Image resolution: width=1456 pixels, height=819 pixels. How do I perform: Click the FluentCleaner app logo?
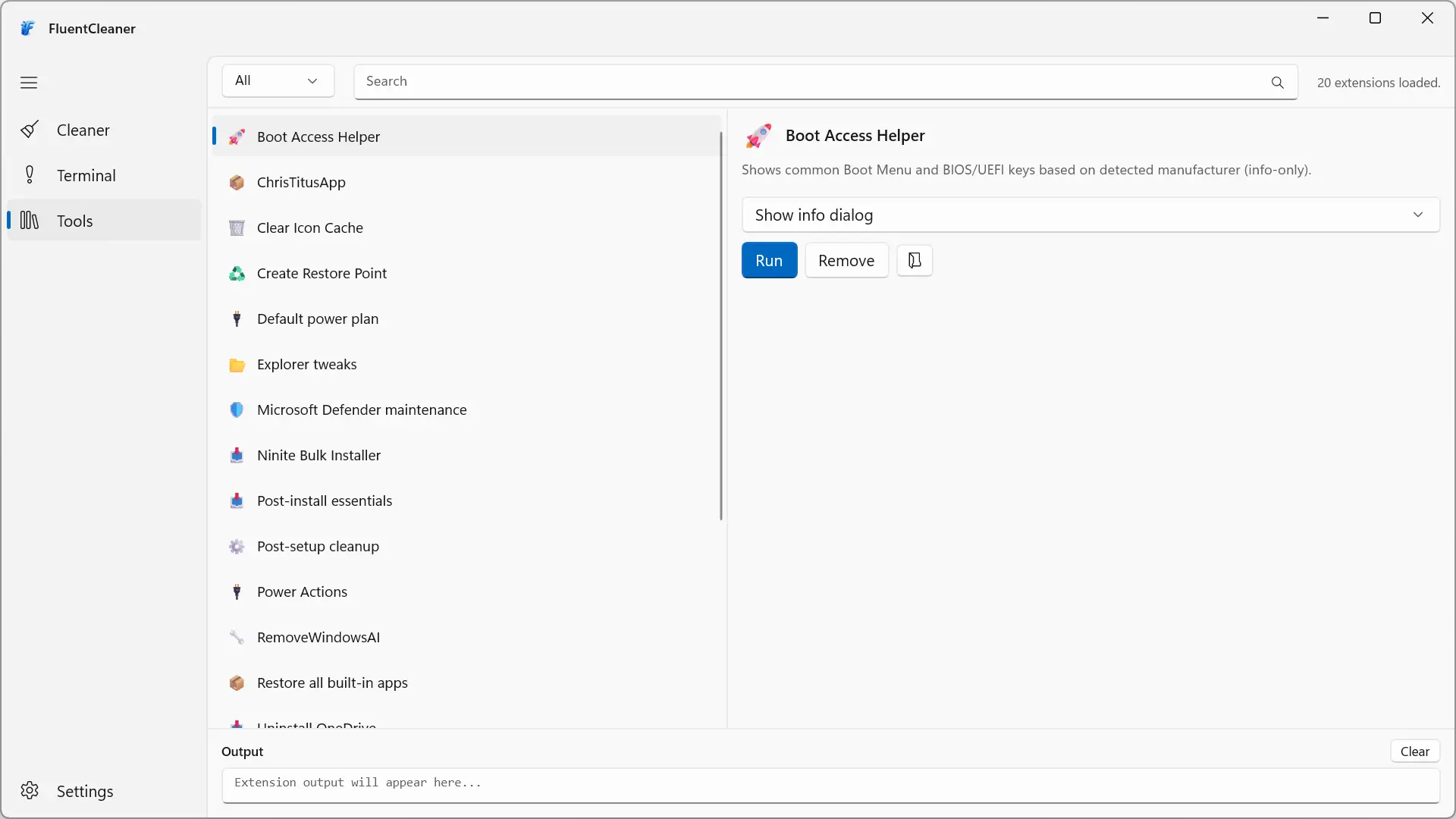[28, 28]
